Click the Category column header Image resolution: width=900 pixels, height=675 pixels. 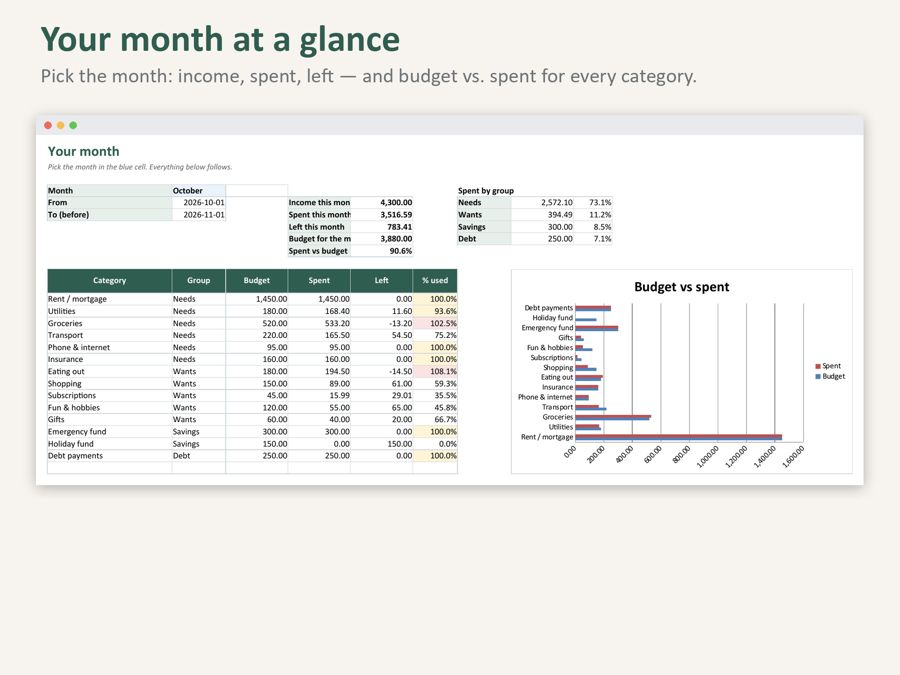coord(110,281)
